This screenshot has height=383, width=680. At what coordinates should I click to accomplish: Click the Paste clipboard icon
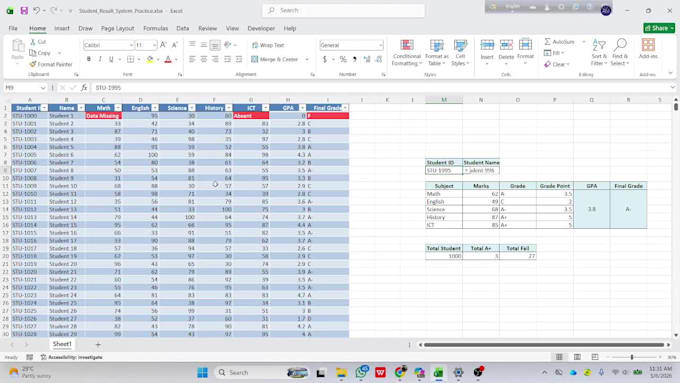click(x=18, y=46)
